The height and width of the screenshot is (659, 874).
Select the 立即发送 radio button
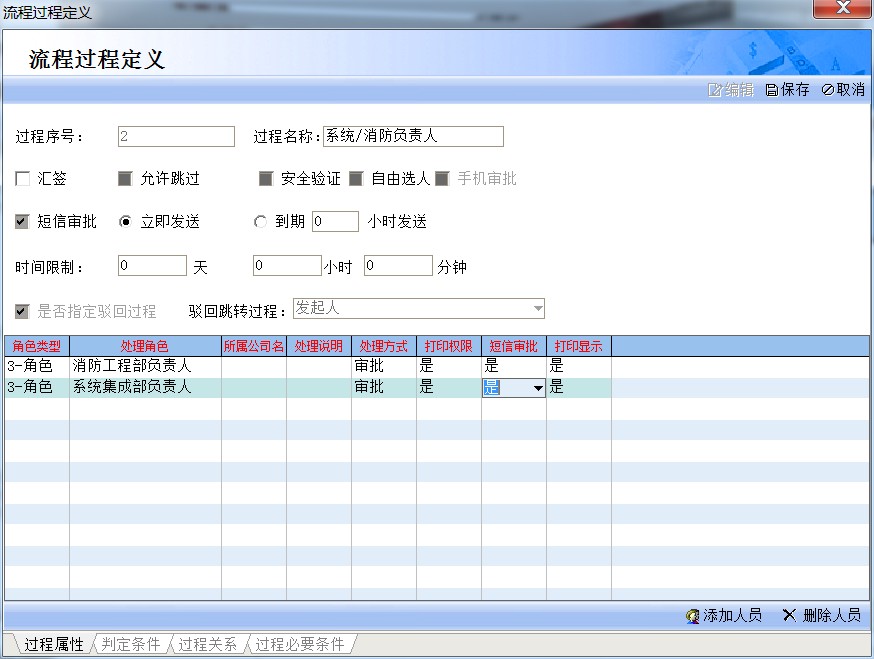tap(125, 222)
